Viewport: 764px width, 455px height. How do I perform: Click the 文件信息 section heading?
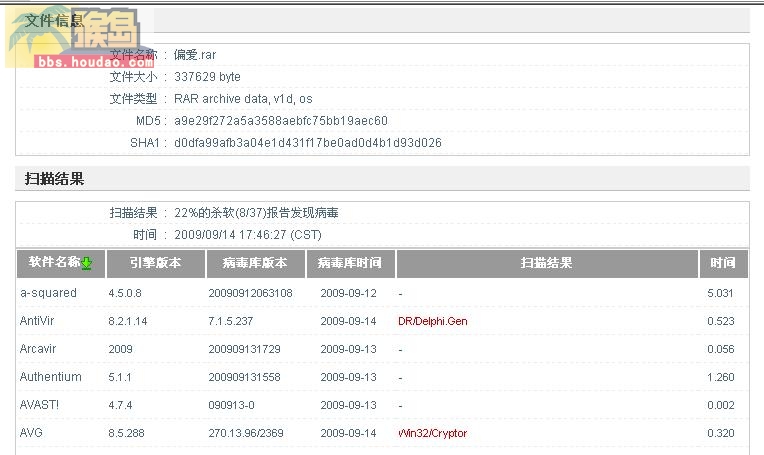pos(54,20)
